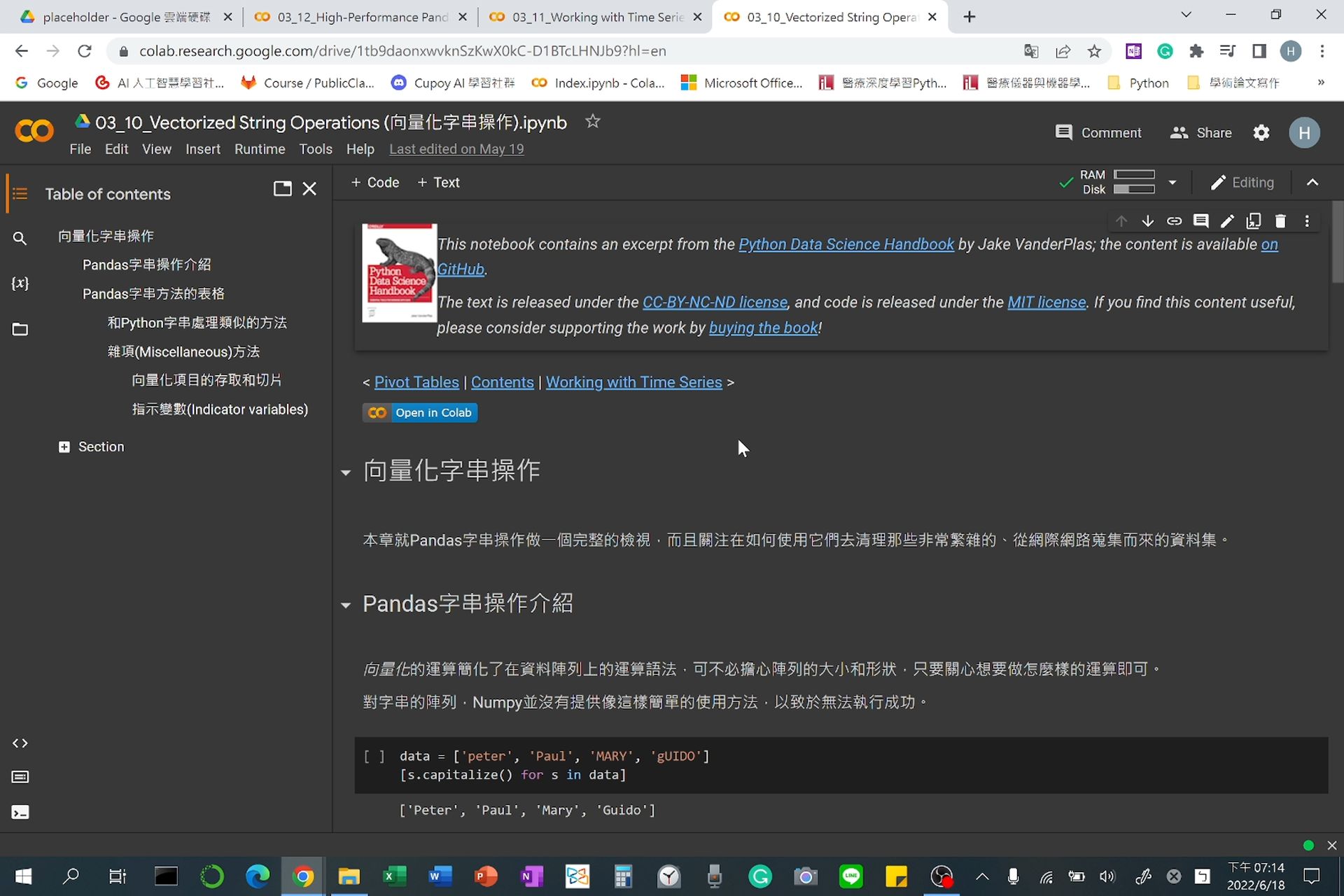
Task: Expand the RAM and Disk resources dropdown
Action: point(1173,182)
